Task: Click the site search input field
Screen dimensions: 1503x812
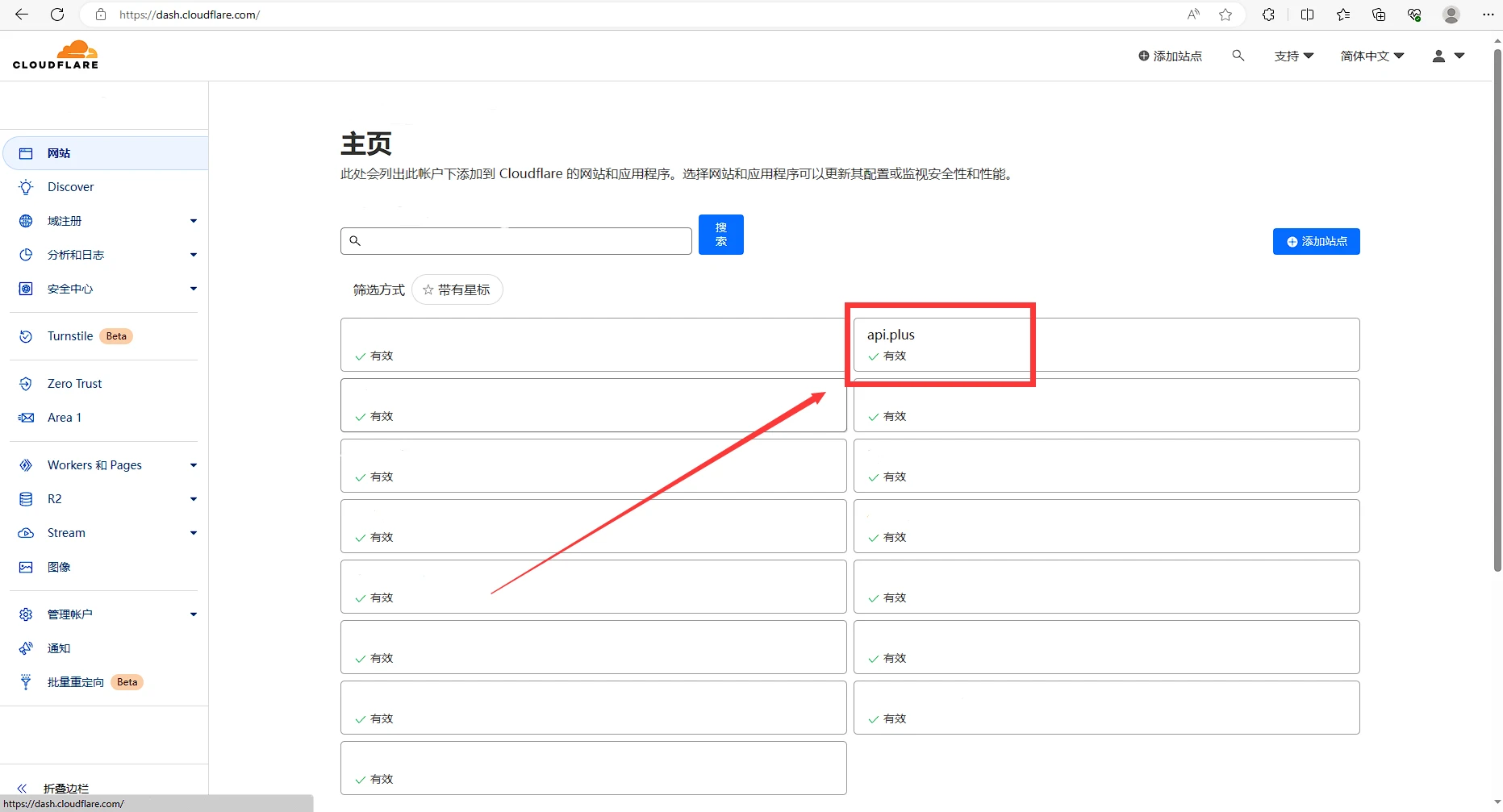Action: point(516,241)
